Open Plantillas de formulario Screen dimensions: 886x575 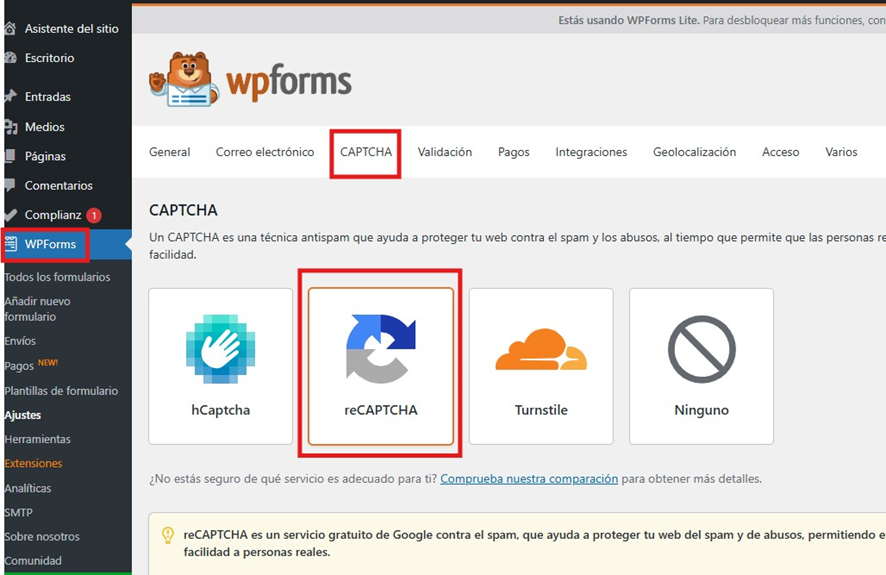61,391
